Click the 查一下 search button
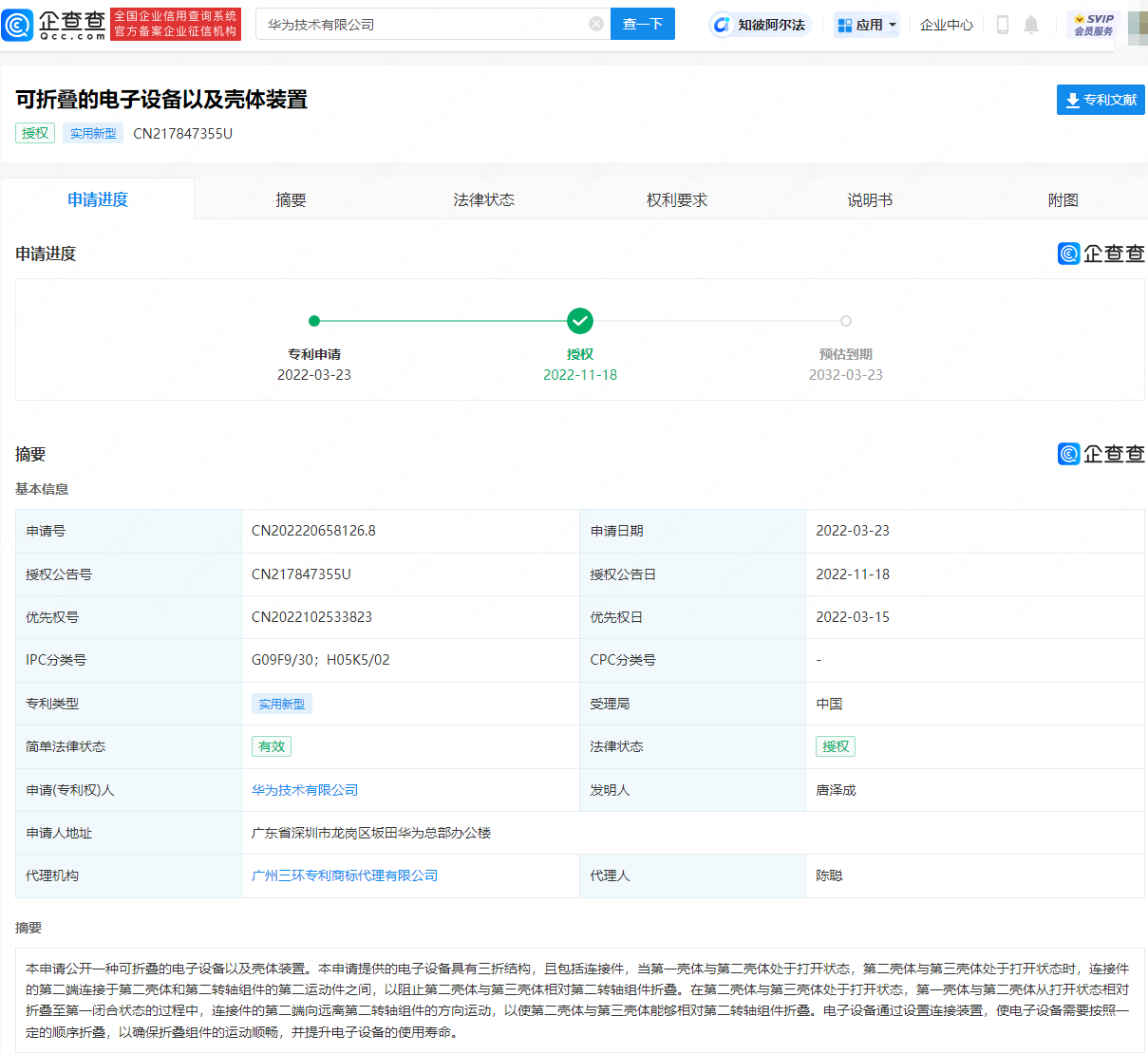 pos(643,24)
